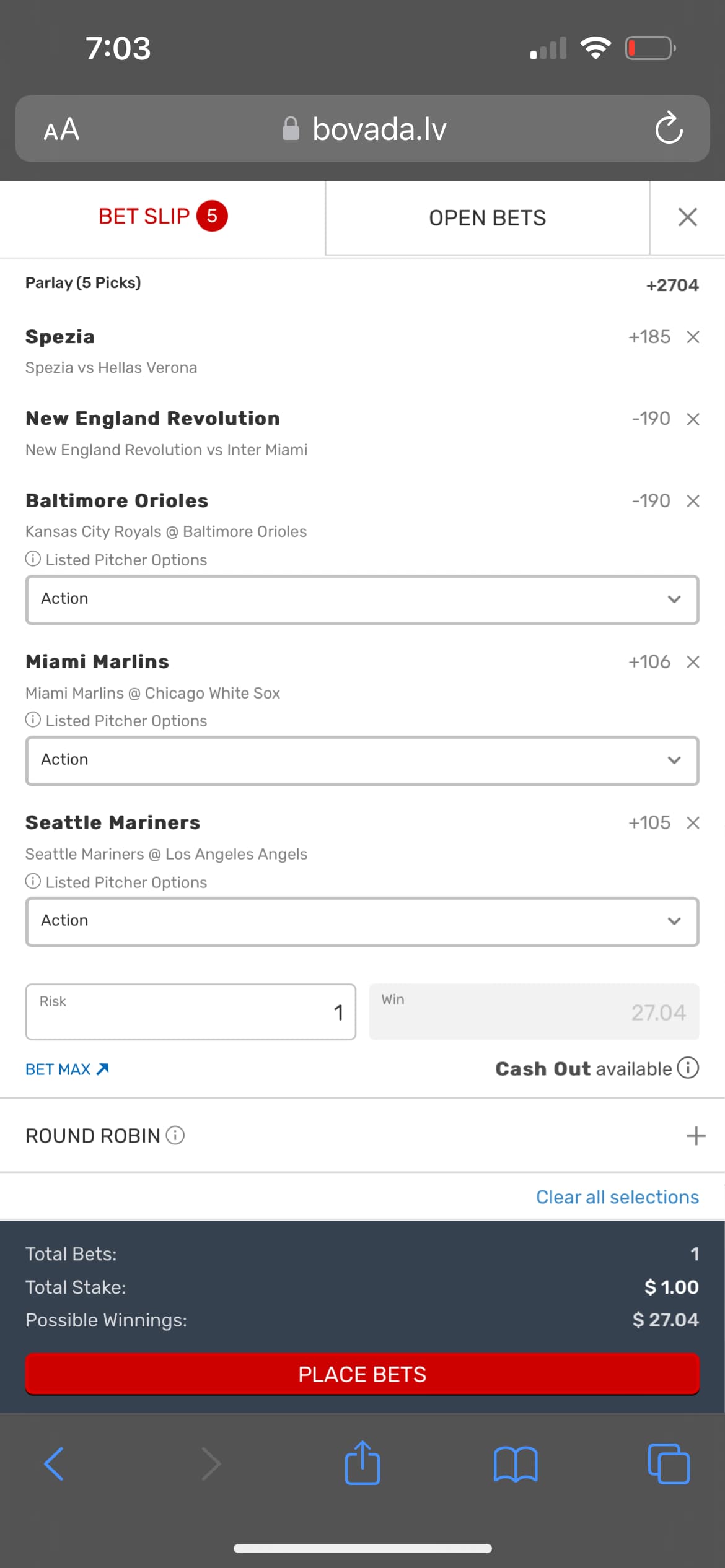Tap the Safari reload page icon
725x1568 pixels.
point(669,129)
